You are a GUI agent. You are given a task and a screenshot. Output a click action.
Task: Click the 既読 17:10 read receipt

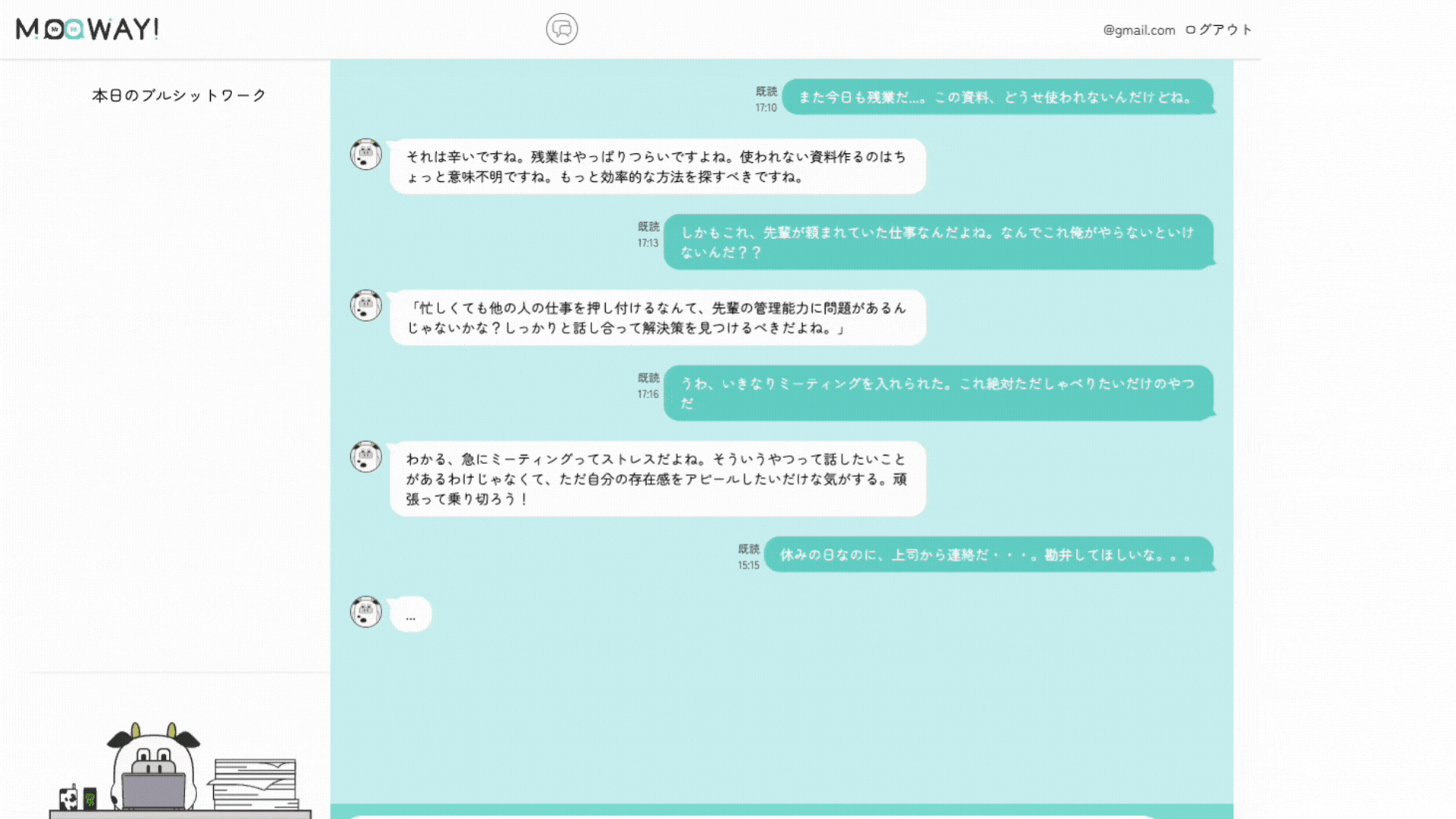point(766,99)
